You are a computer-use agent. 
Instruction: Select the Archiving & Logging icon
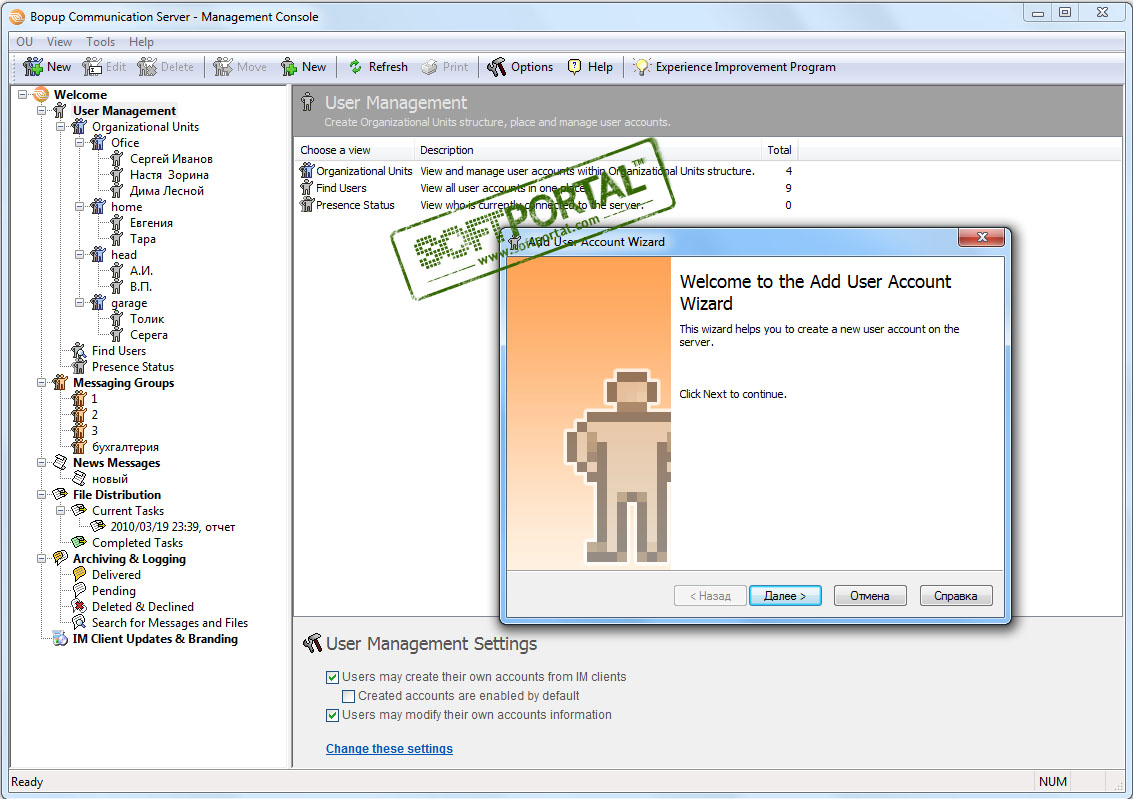pos(60,558)
